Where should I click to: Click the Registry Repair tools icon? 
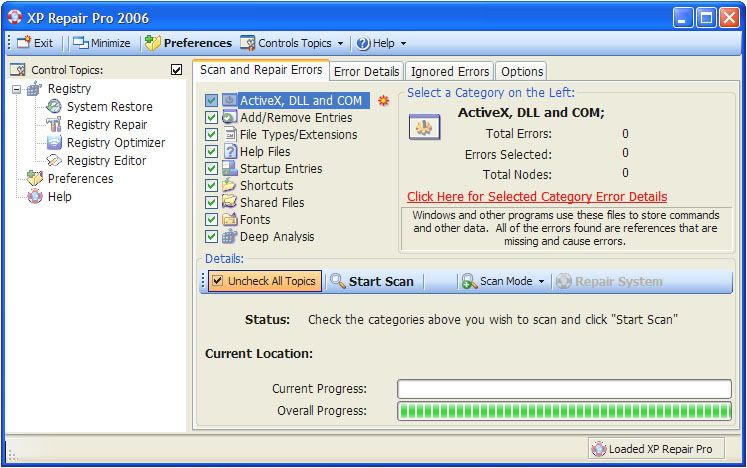click(x=54, y=125)
